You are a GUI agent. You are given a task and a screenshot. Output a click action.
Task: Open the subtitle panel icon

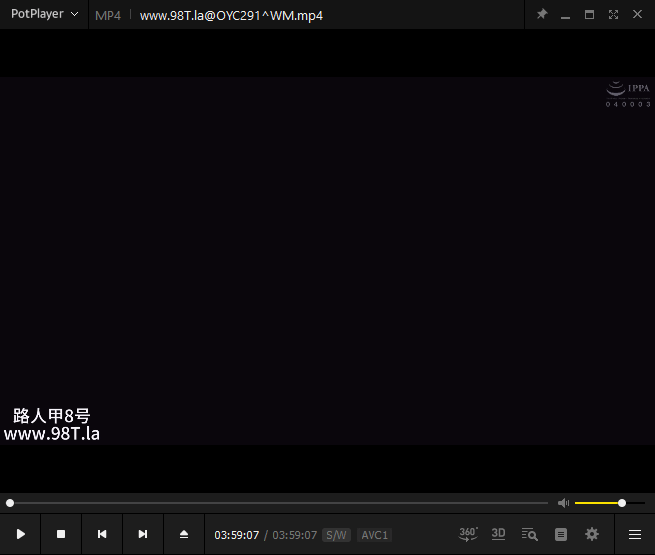pos(561,535)
